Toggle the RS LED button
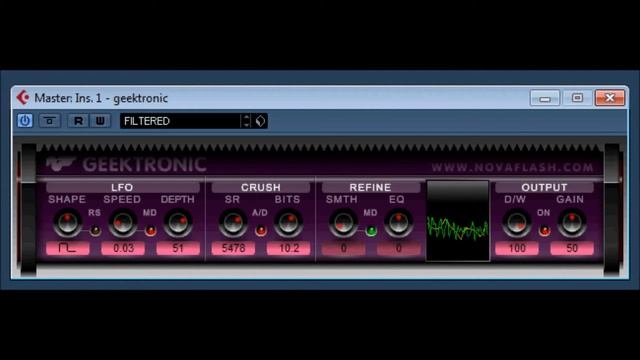This screenshot has width=640, height=360. pyautogui.click(x=95, y=231)
